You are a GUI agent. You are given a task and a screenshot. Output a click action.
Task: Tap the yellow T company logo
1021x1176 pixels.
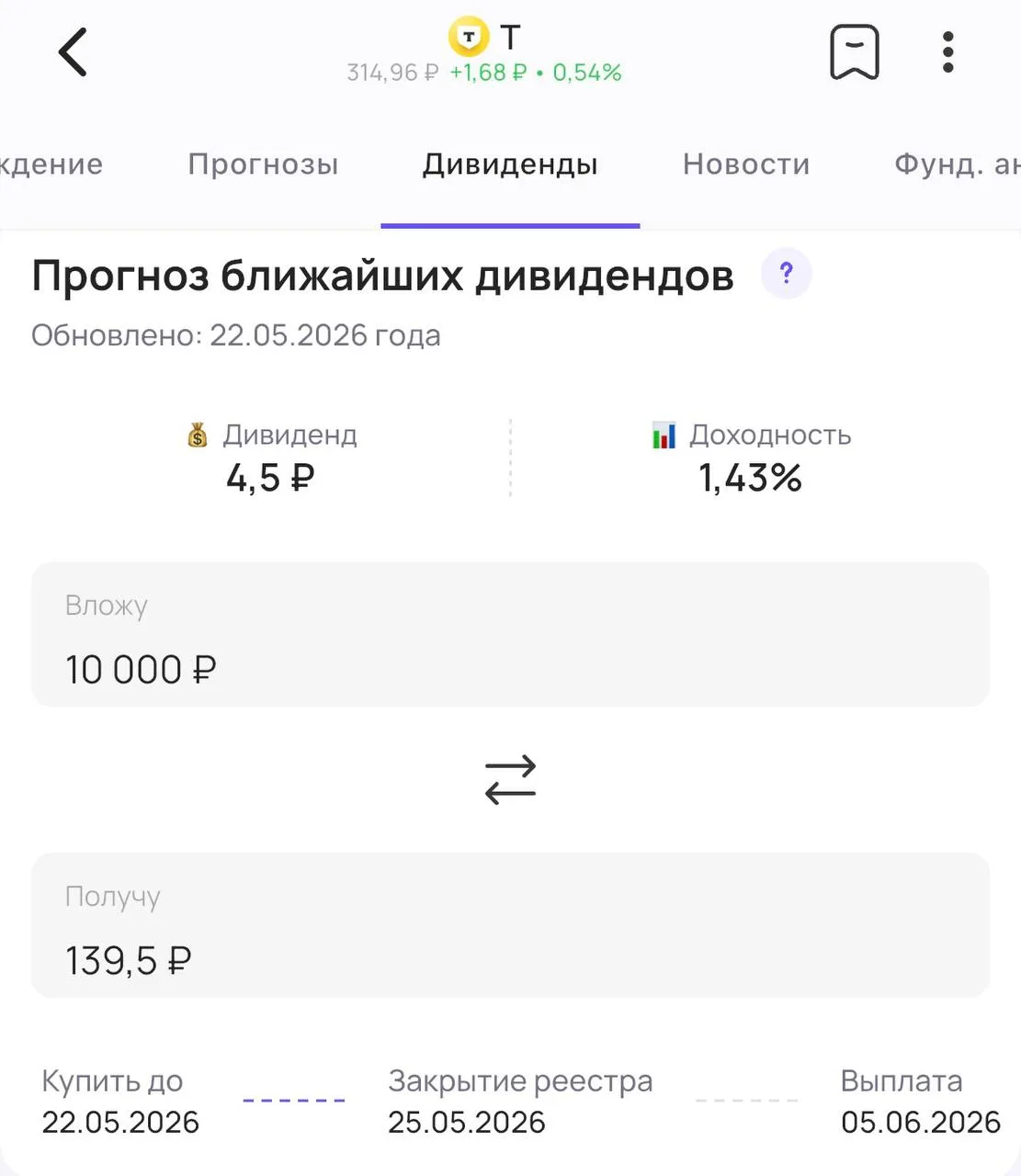pos(469,37)
